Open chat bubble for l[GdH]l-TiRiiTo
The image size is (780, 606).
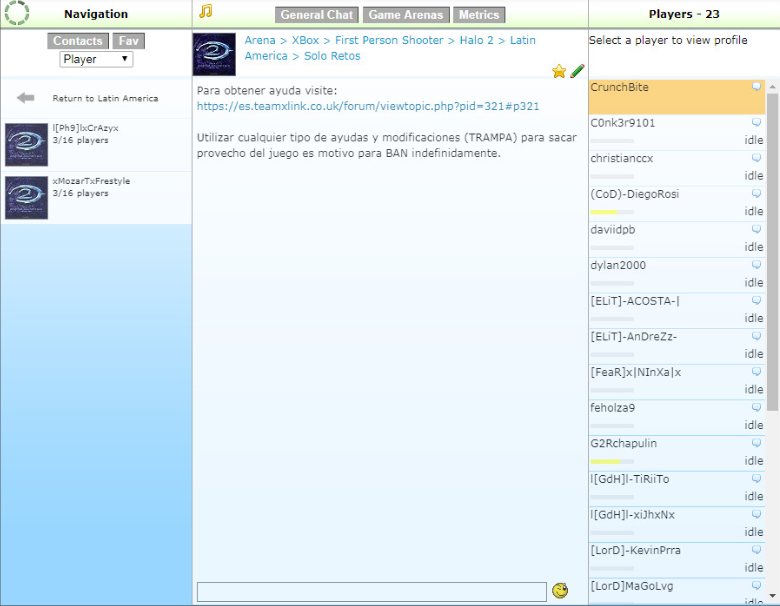point(756,479)
